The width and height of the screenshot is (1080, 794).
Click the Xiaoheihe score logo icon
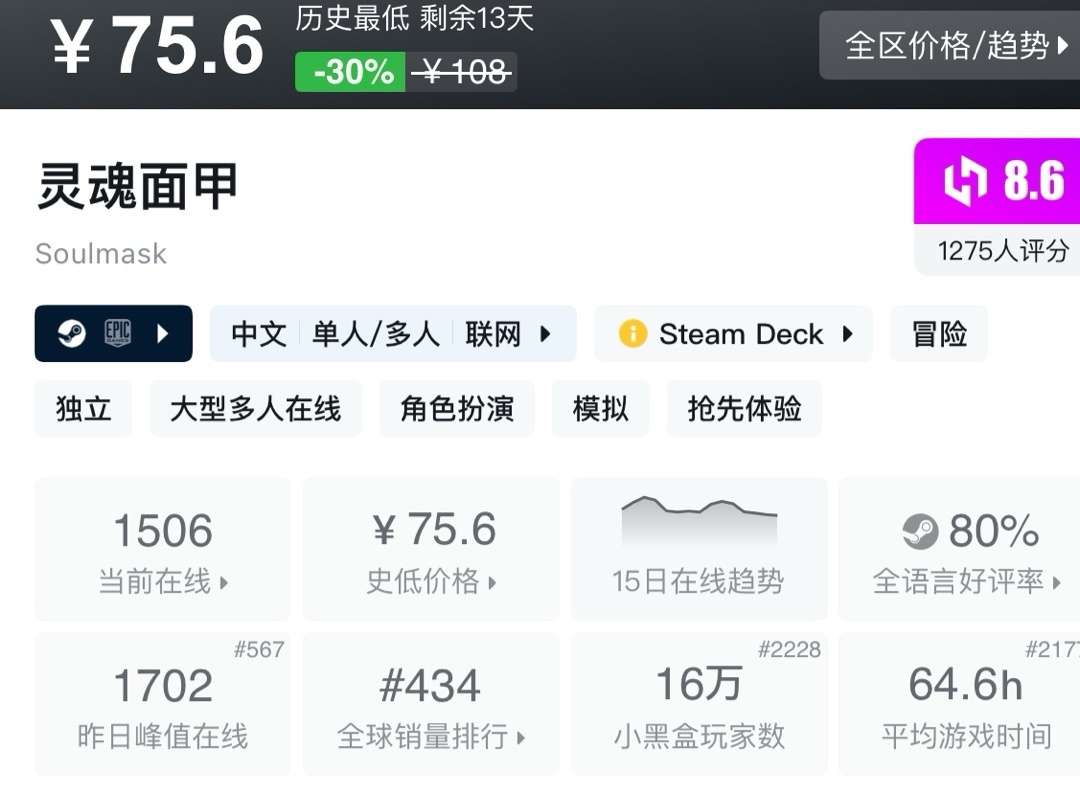pos(966,182)
